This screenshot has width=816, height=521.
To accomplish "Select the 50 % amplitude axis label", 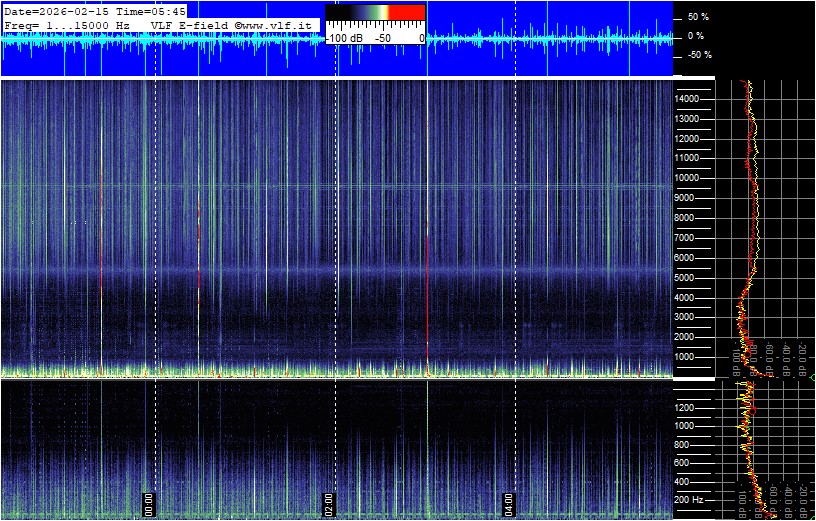I will [697, 18].
